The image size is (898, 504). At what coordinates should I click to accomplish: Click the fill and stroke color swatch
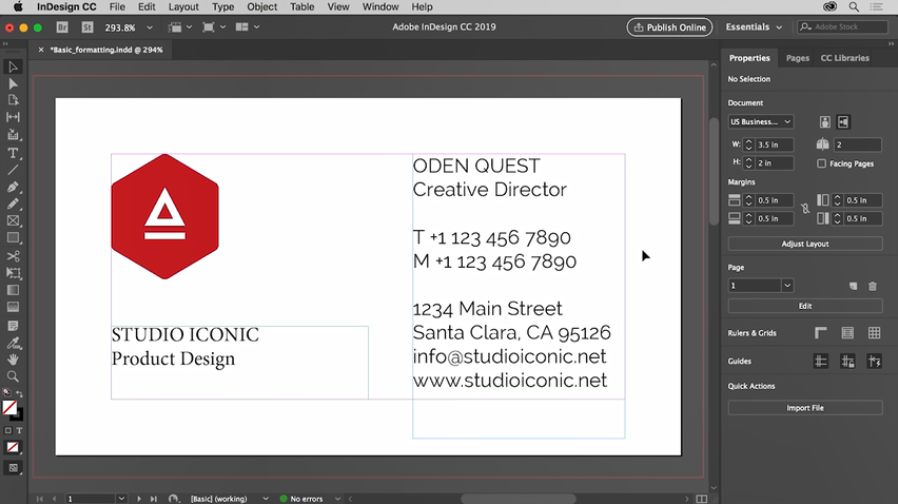click(x=10, y=408)
